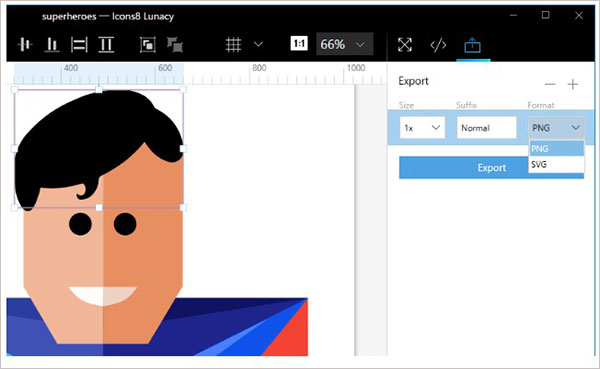Choose PNG from format list
The image size is (600, 369).
[x=556, y=149]
